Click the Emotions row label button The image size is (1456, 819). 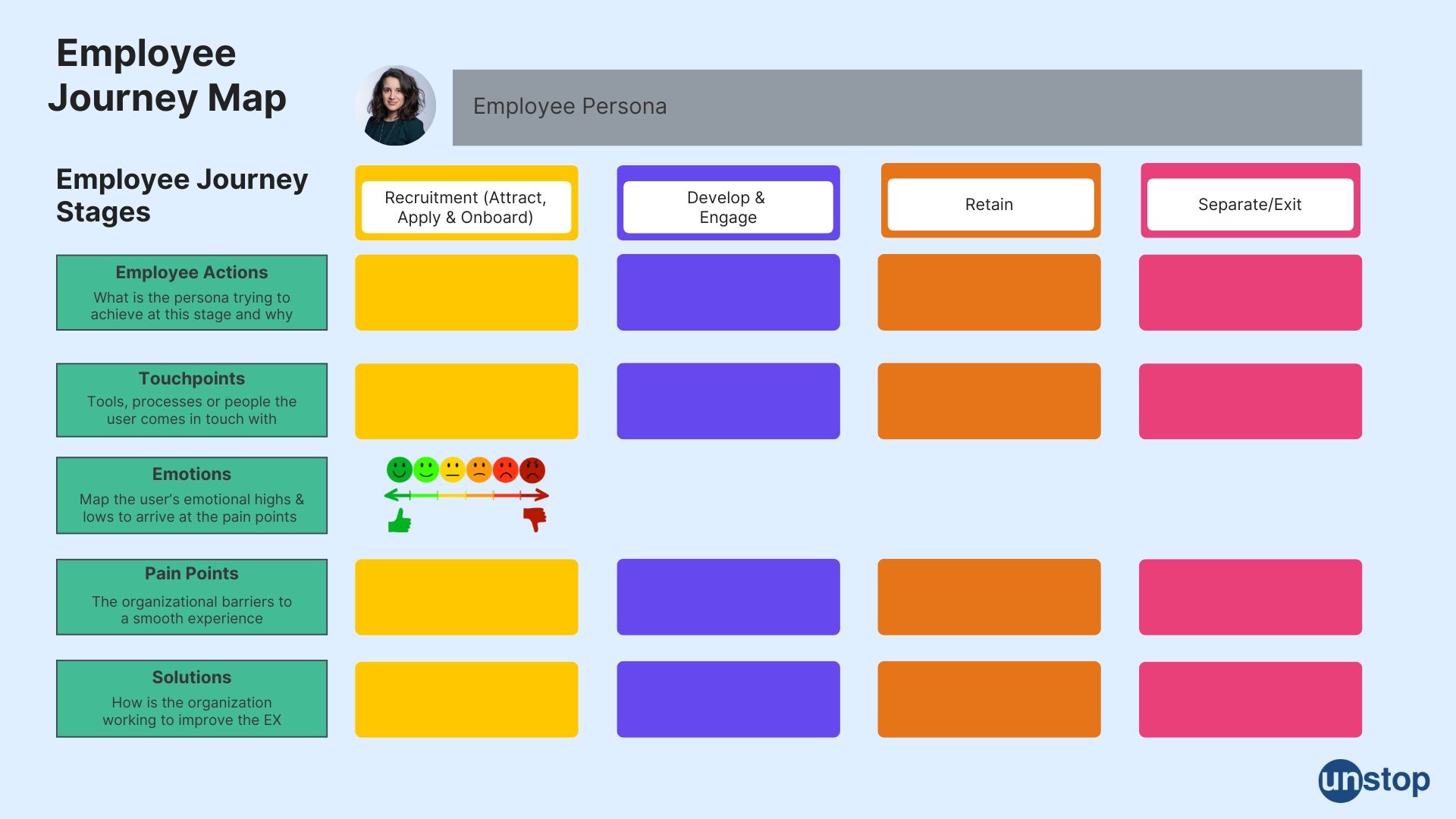point(192,494)
